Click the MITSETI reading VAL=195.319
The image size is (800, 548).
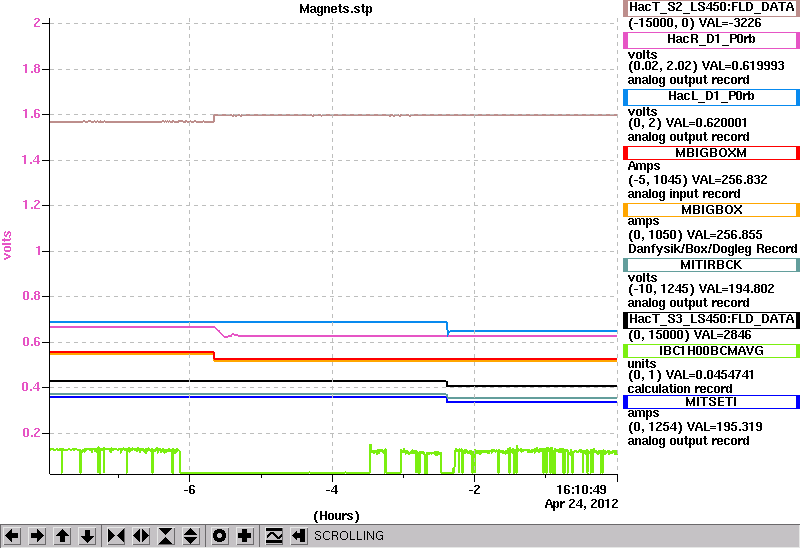point(724,427)
